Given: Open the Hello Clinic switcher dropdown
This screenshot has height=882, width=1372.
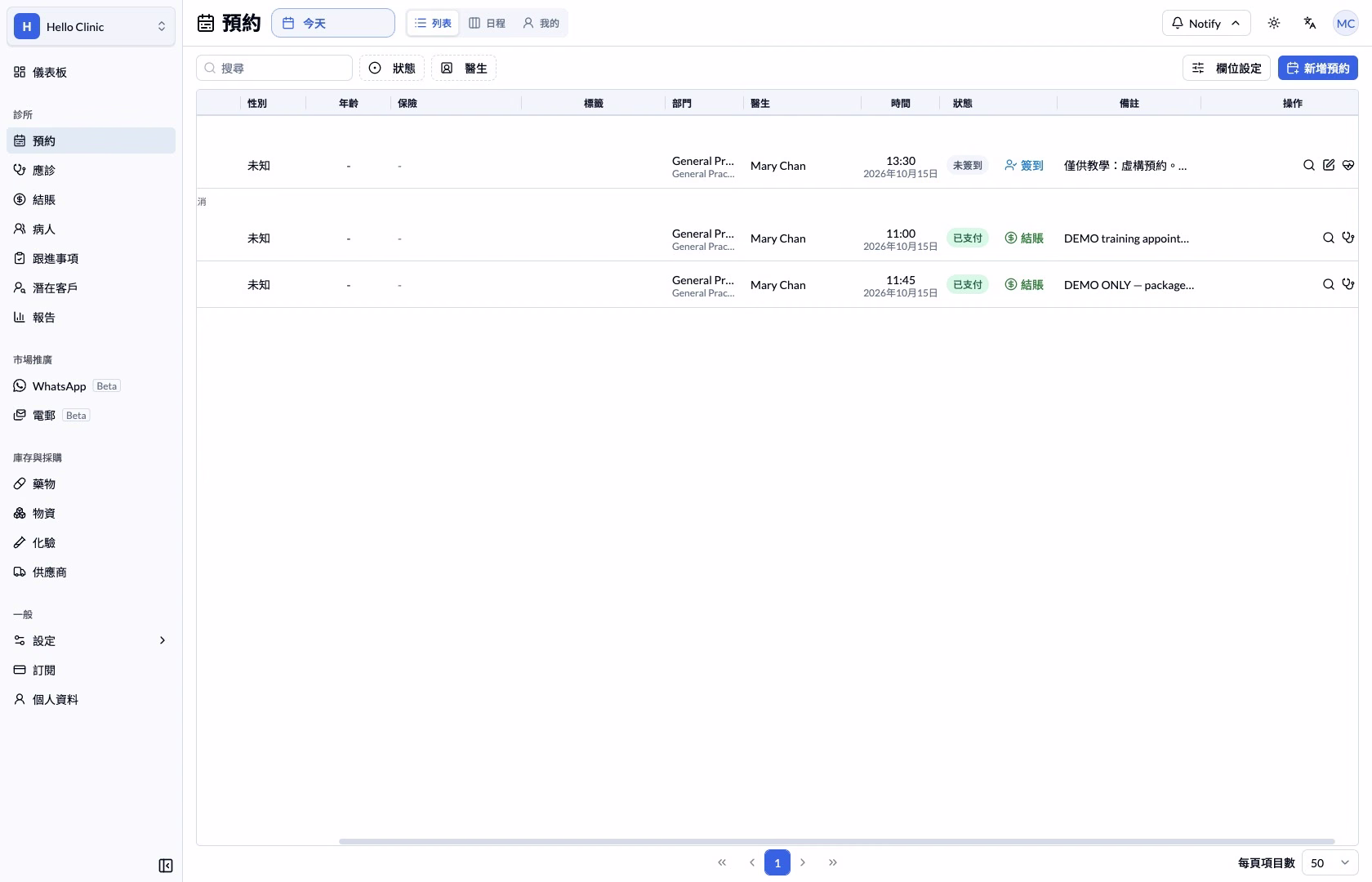Looking at the screenshot, I should click(x=91, y=26).
